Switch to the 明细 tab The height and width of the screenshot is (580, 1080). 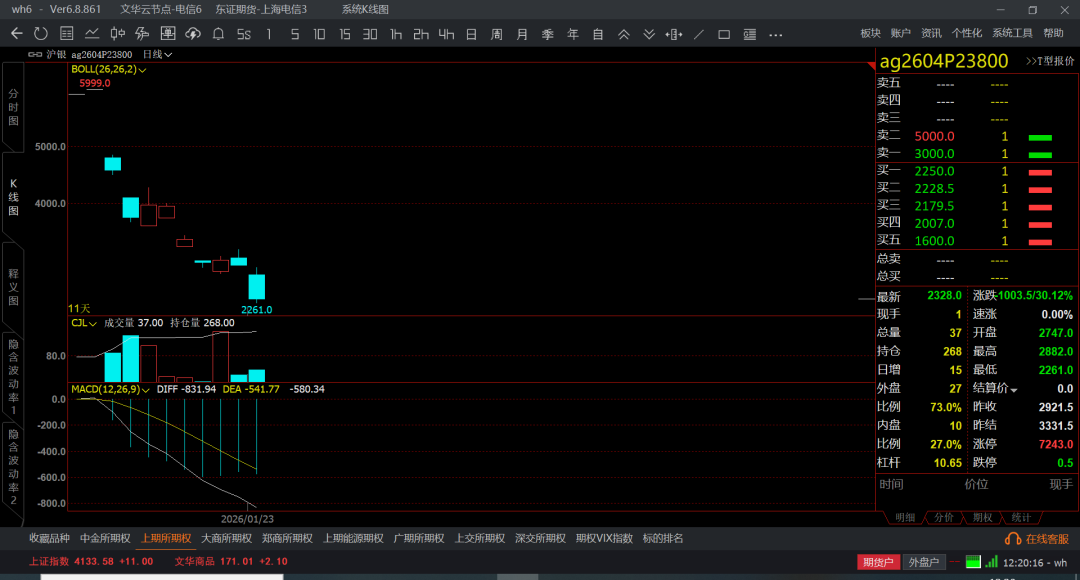(x=905, y=517)
